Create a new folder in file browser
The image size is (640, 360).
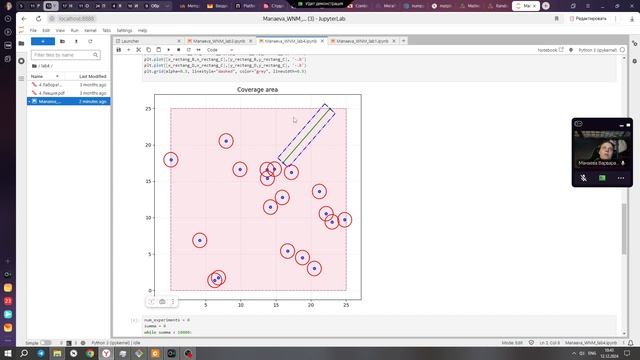coord(62,41)
